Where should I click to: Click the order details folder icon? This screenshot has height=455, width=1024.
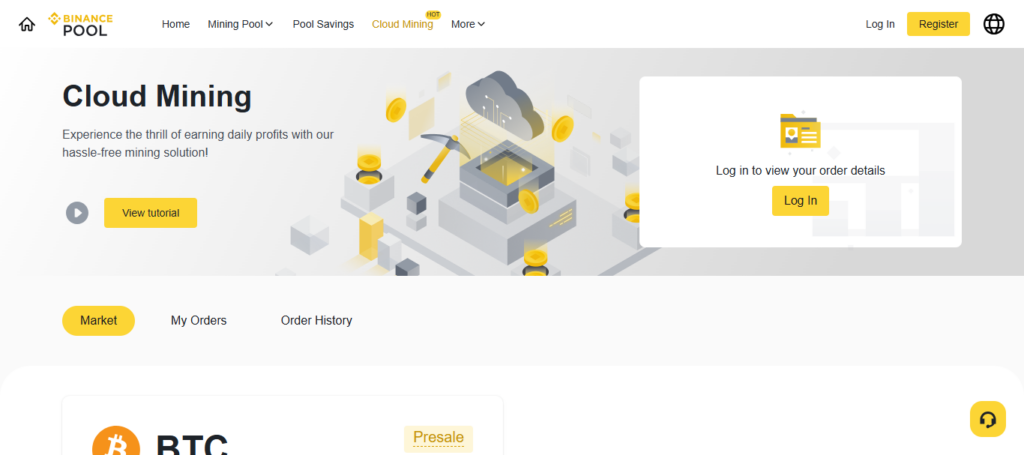tap(800, 131)
